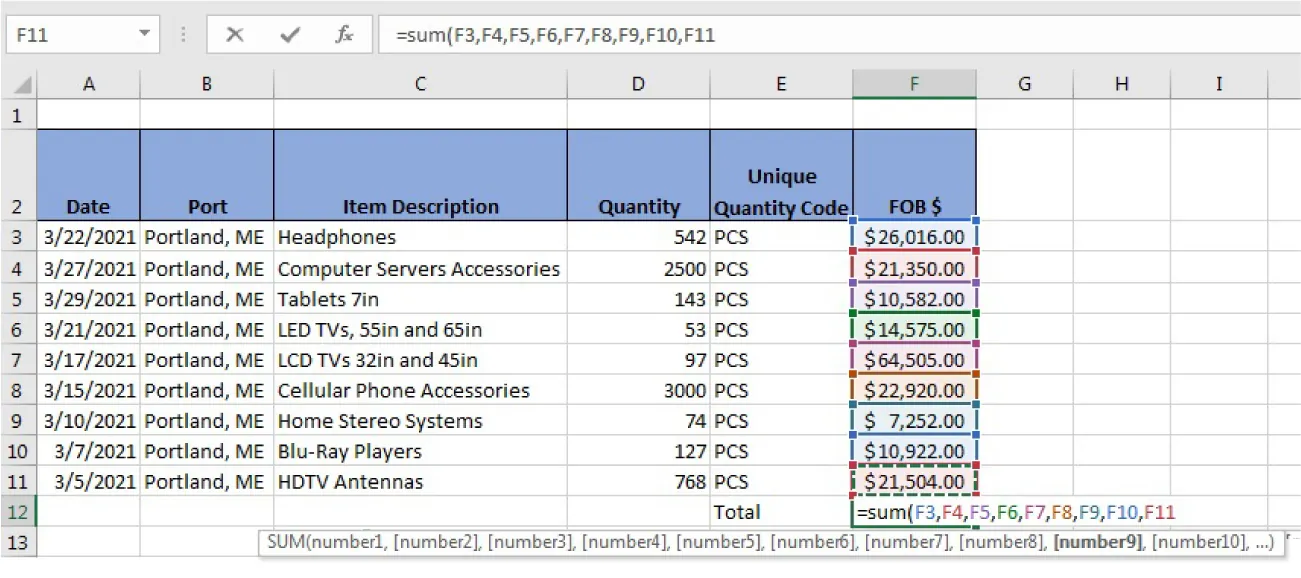Select row 12 header
The width and height of the screenshot is (1301, 578).
(19, 512)
